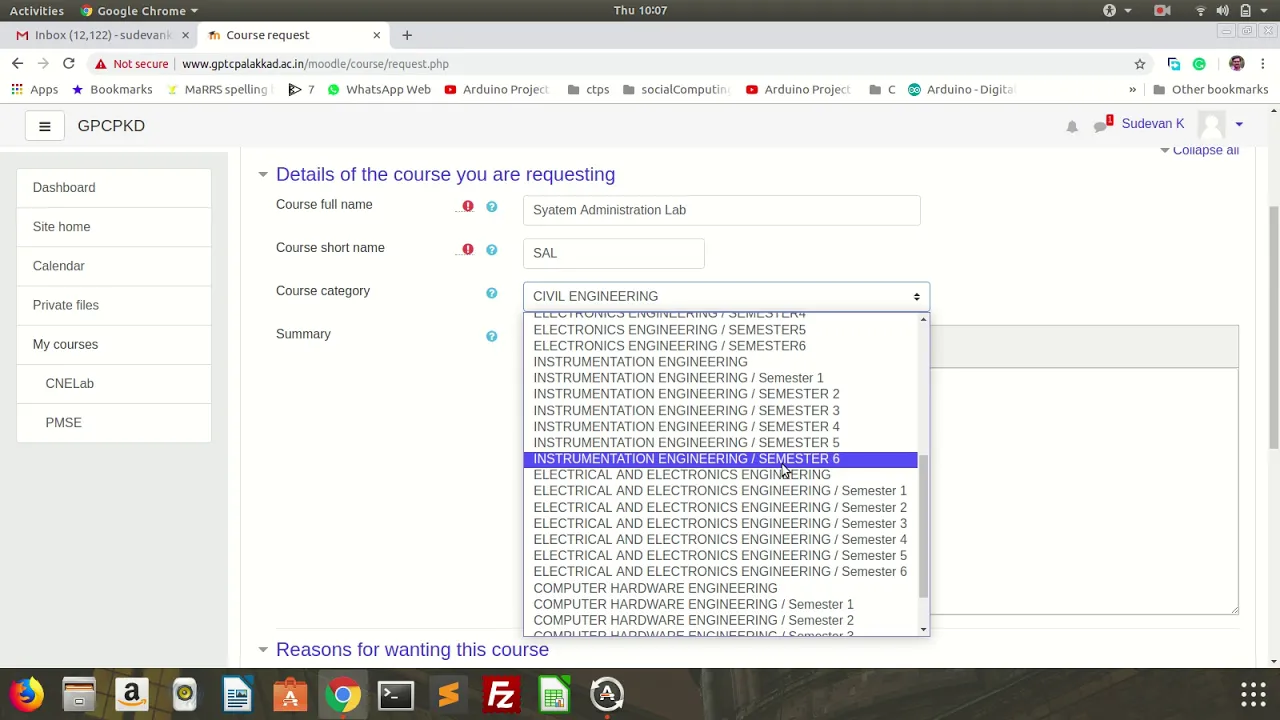Click scroll-down arrow of category list
This screenshot has width=1280, height=720.
[x=923, y=630]
